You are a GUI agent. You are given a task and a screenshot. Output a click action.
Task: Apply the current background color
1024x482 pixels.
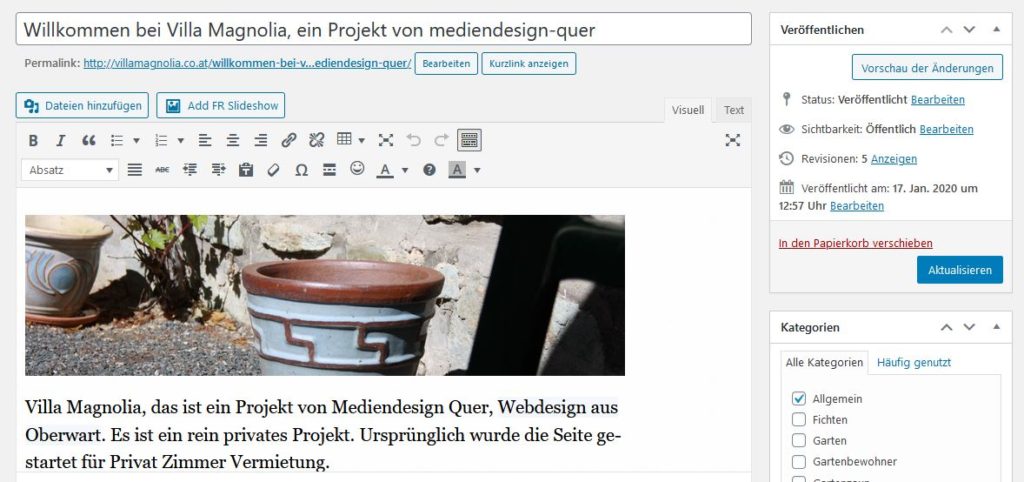click(x=456, y=170)
